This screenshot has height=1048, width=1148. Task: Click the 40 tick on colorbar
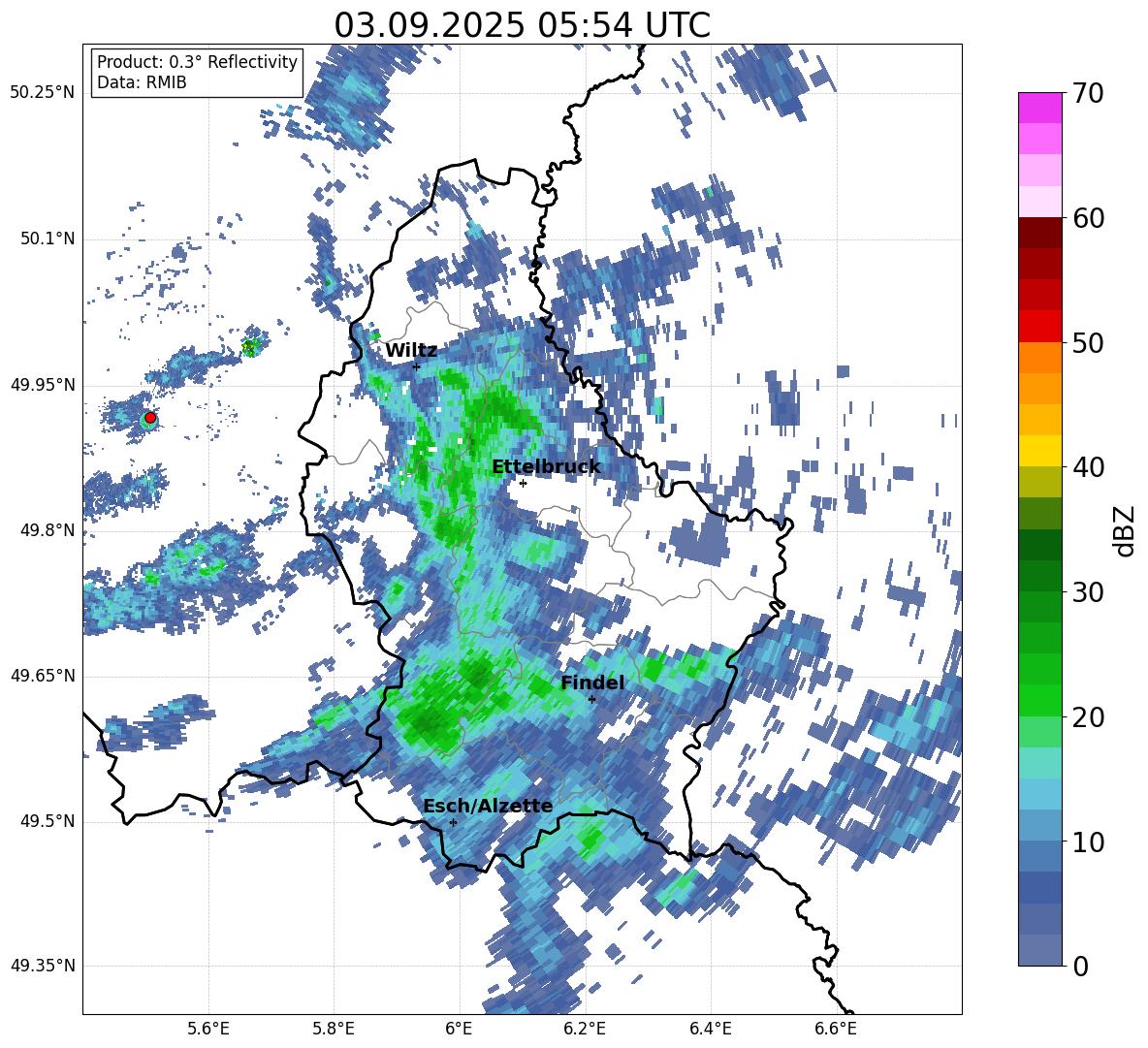[1088, 467]
